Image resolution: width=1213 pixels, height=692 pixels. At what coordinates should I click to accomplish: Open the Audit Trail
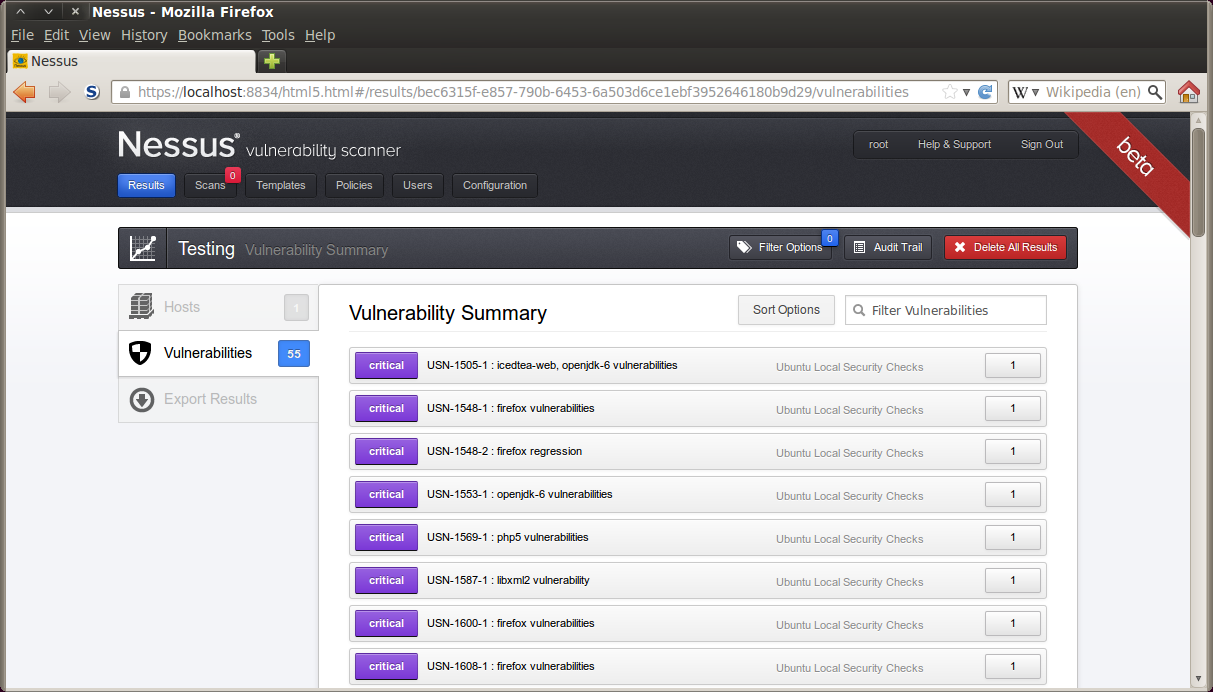[888, 247]
